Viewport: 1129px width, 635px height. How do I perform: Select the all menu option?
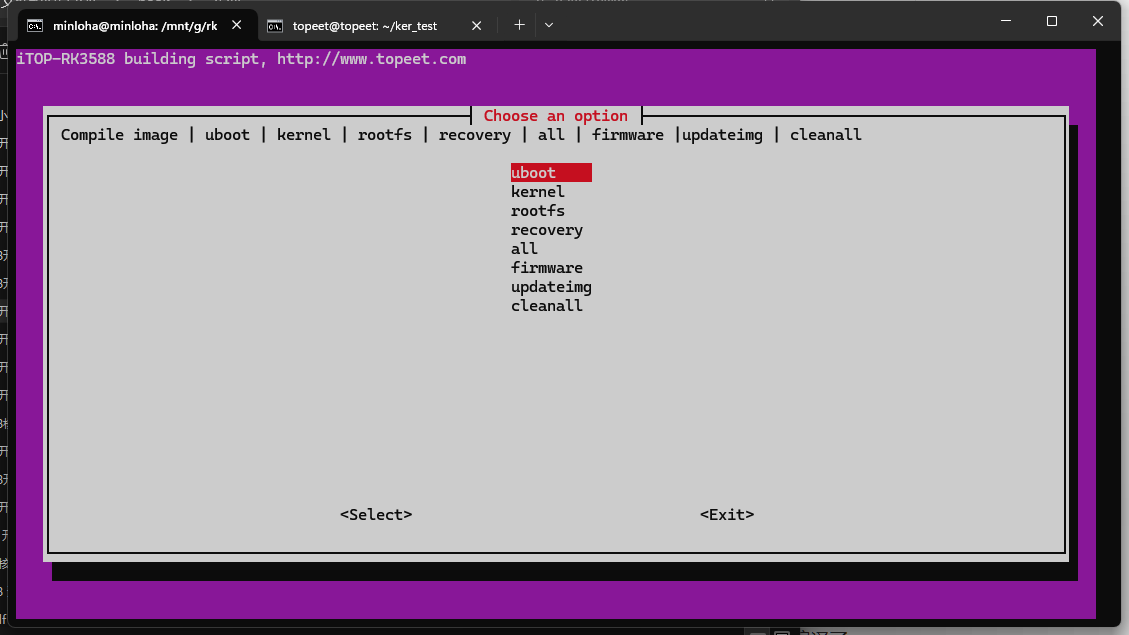pos(524,248)
